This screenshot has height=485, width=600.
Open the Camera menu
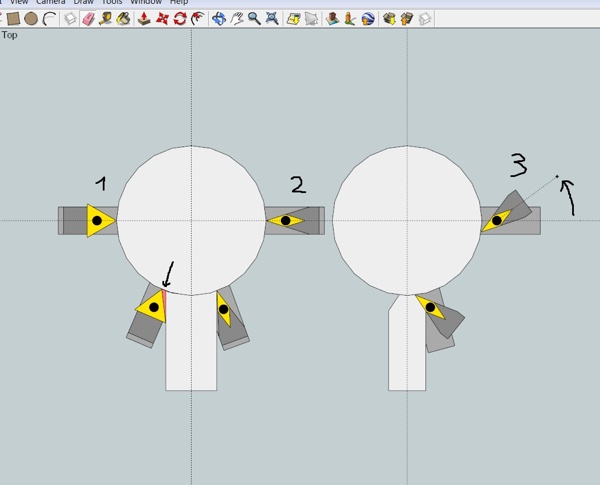pos(51,2)
